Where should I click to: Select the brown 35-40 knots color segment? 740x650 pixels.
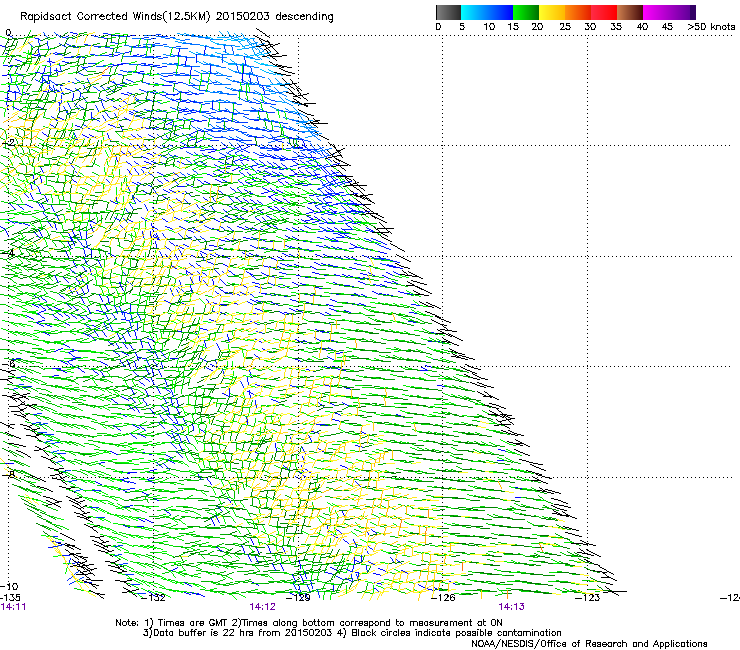point(630,12)
